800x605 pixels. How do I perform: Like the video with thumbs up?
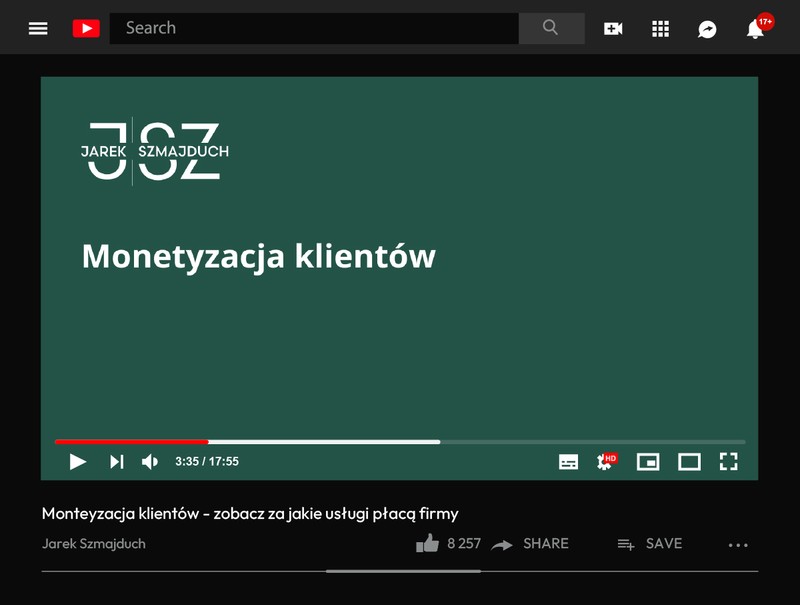pyautogui.click(x=428, y=543)
